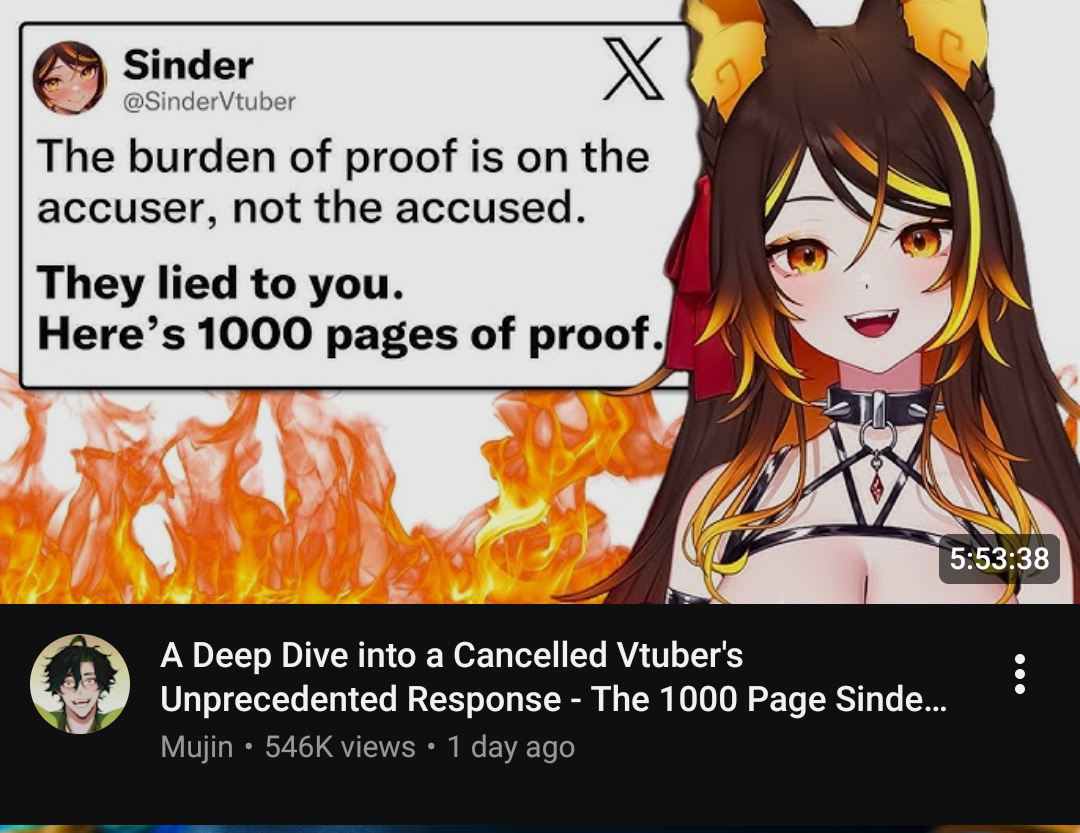Viewport: 1080px width, 833px height.
Task: Click the Mujin channel avatar
Action: (x=80, y=683)
